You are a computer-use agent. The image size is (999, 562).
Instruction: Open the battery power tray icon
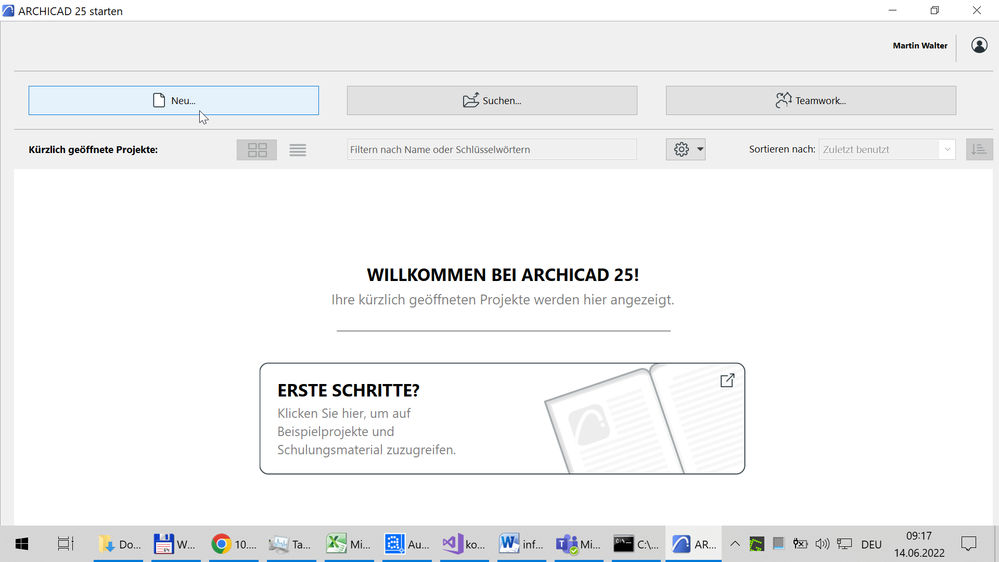[800, 544]
